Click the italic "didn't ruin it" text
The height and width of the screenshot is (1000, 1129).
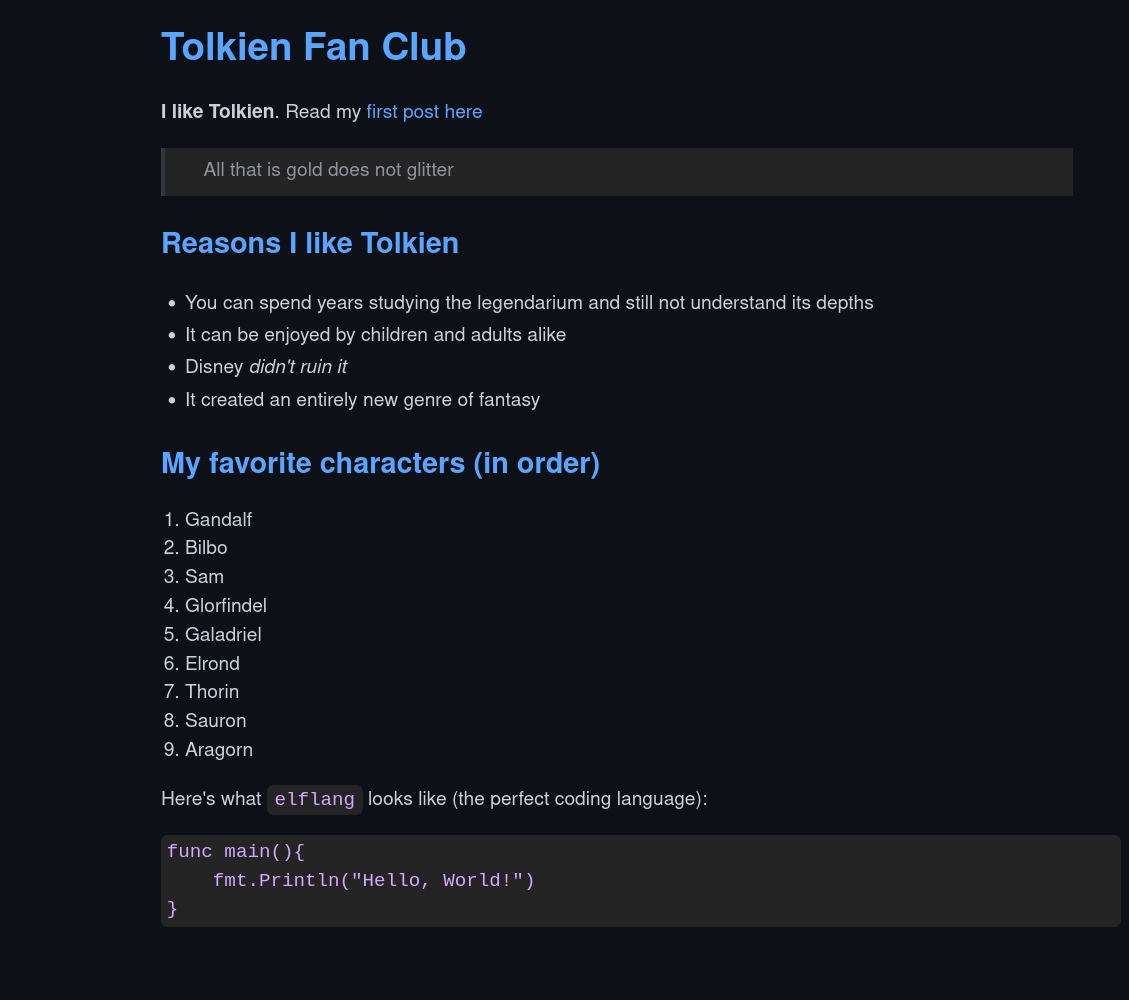(x=298, y=367)
